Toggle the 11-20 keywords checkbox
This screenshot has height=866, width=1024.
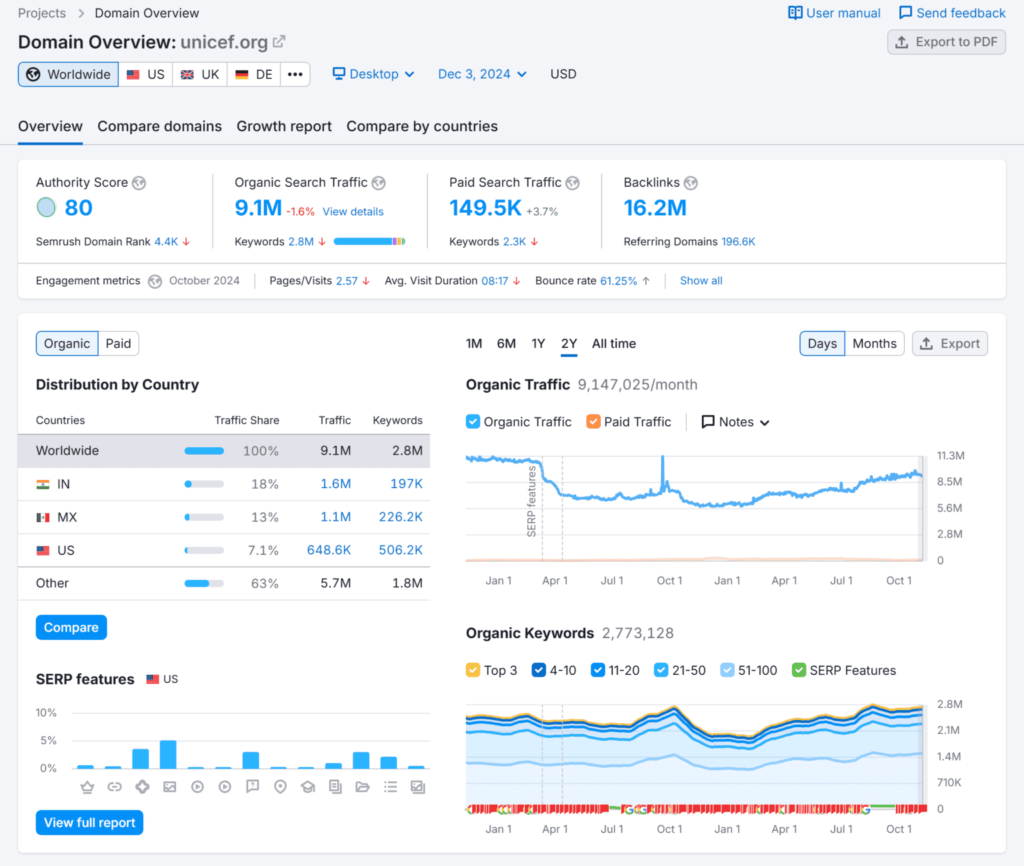click(x=598, y=670)
